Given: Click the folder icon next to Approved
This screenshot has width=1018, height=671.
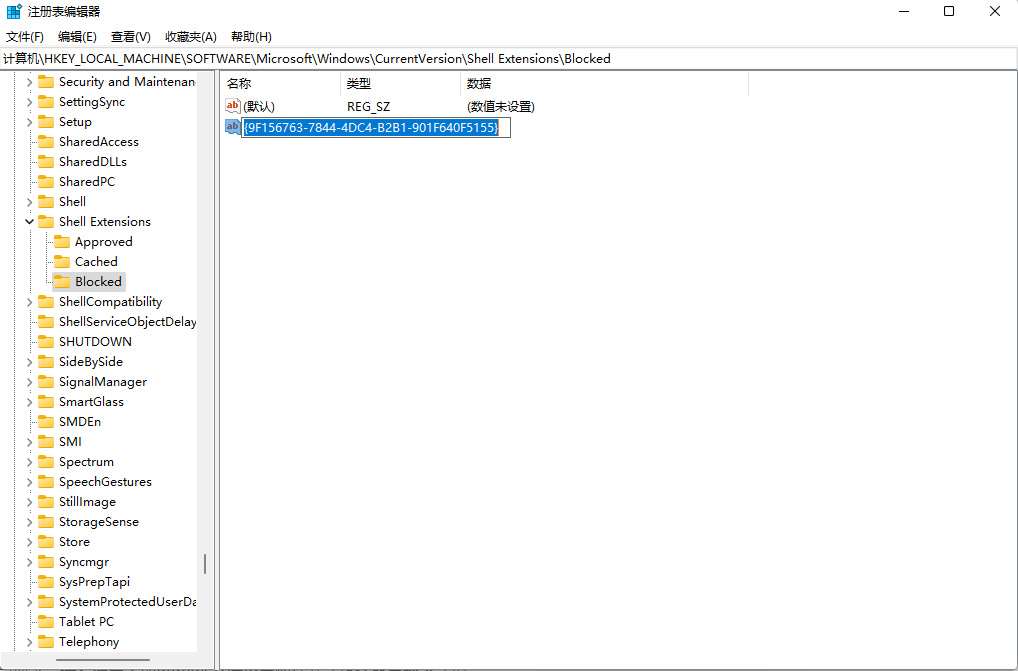Looking at the screenshot, I should click(62, 242).
